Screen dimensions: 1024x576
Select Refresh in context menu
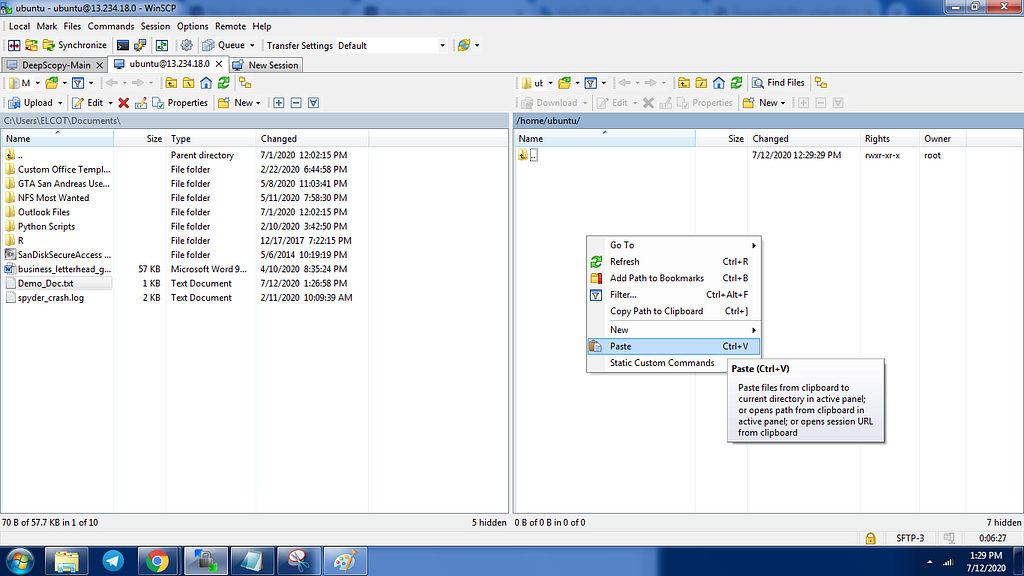click(x=674, y=261)
